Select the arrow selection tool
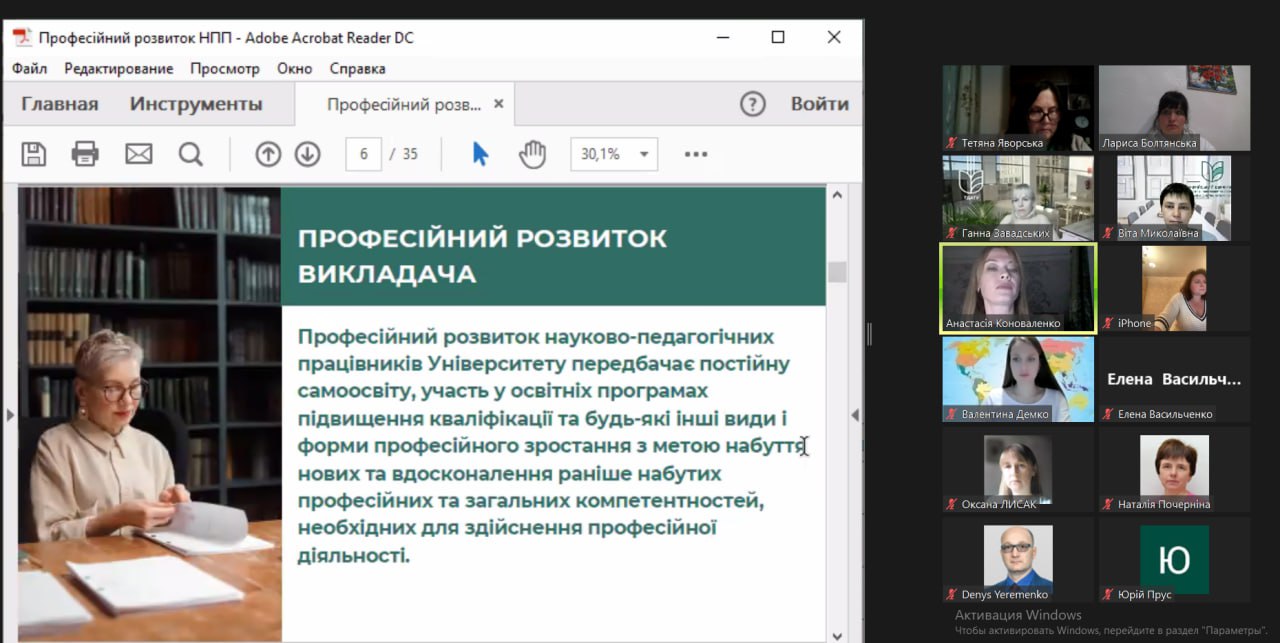 (481, 154)
